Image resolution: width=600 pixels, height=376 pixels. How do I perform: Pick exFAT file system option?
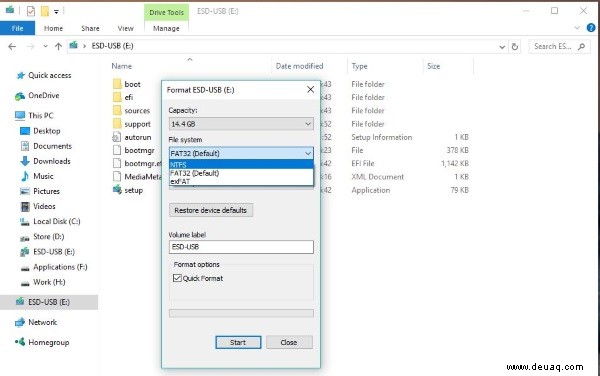pyautogui.click(x=241, y=181)
